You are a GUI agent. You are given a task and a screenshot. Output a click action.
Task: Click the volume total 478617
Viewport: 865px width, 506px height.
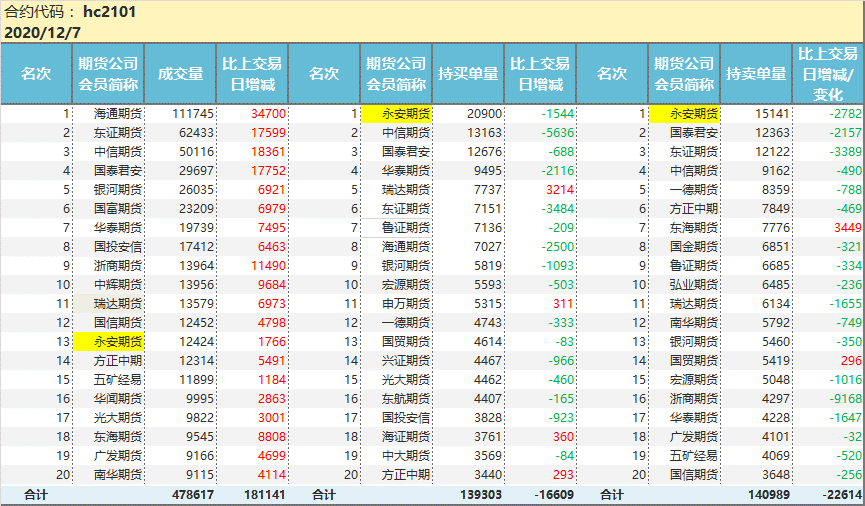pyautogui.click(x=193, y=494)
